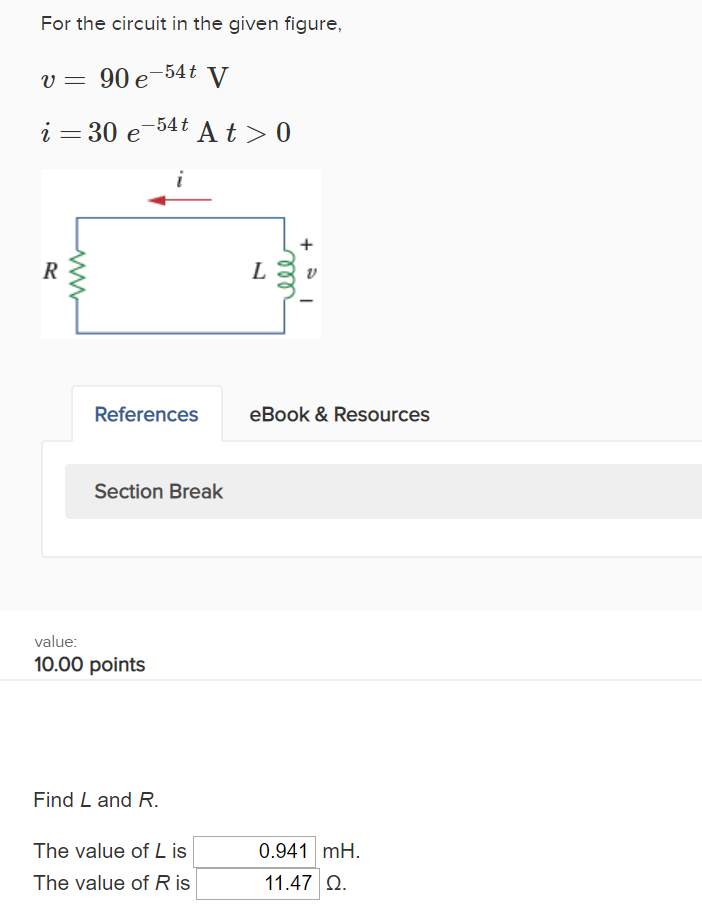
Task: Click the voltage equation 90e^-54t V
Action: tap(135, 77)
